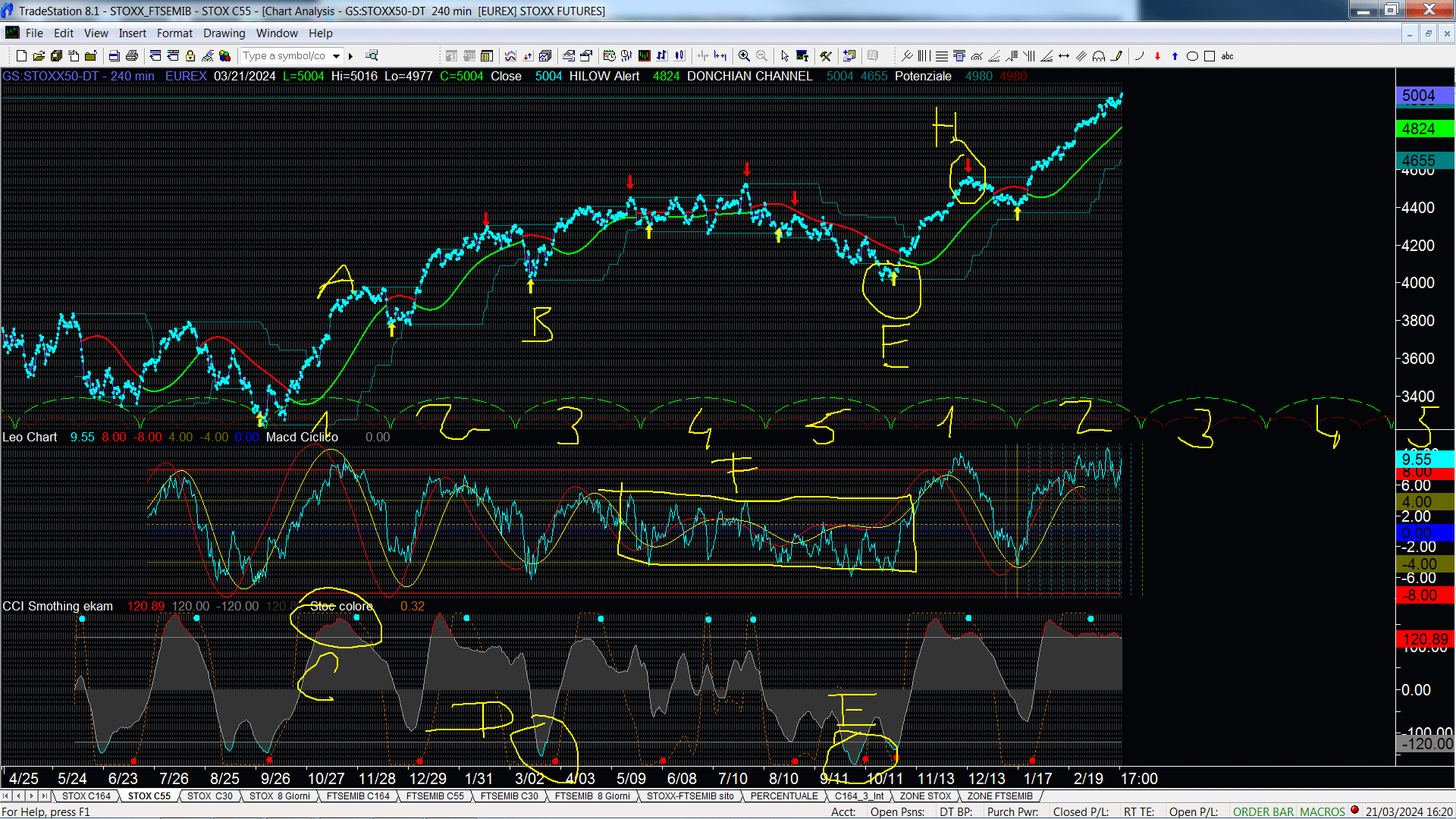Click the go arrow beside symbol box
This screenshot has height=819, width=1456.
click(x=350, y=55)
